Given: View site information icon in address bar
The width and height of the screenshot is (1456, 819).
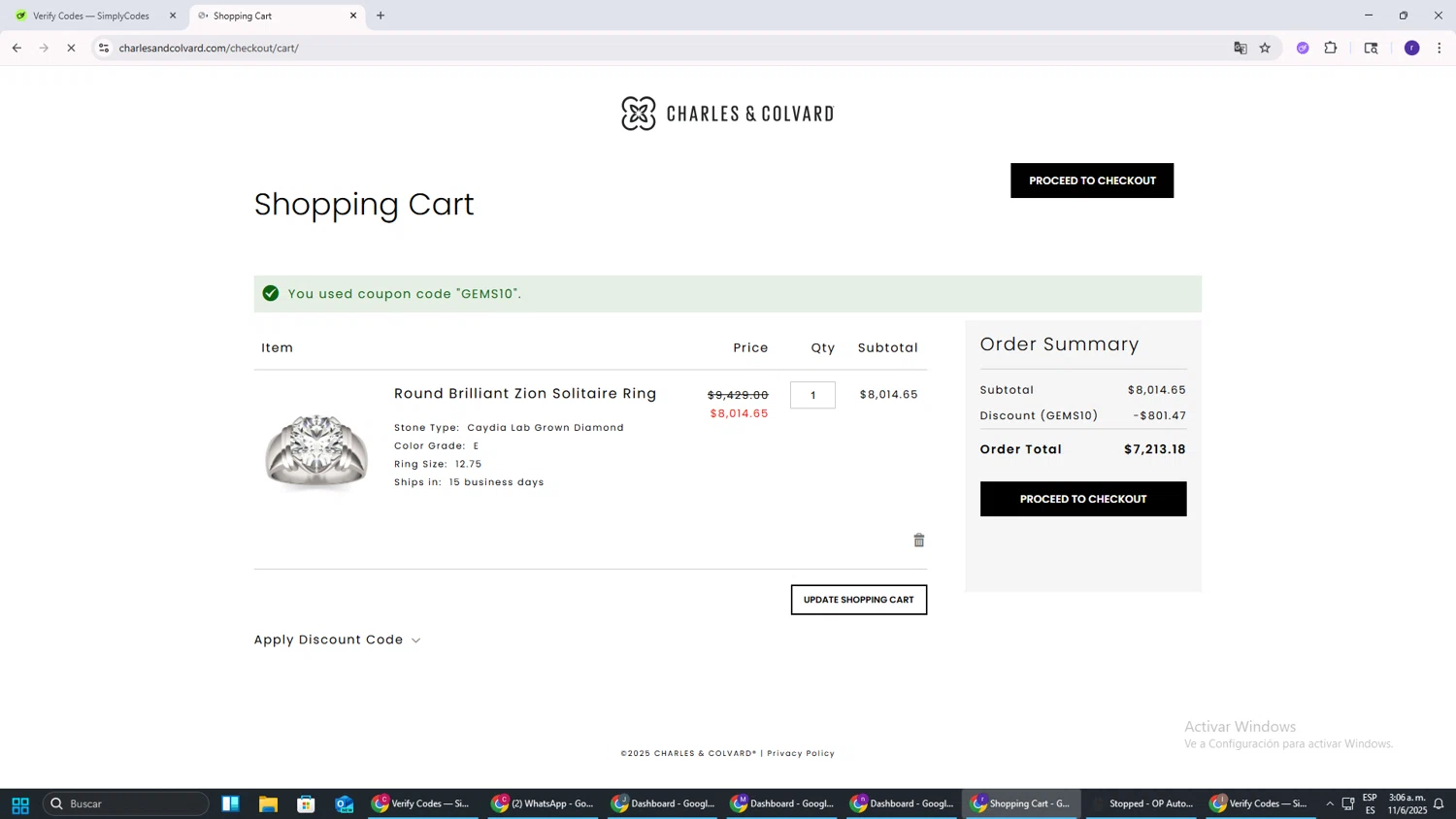Looking at the screenshot, I should point(104,48).
